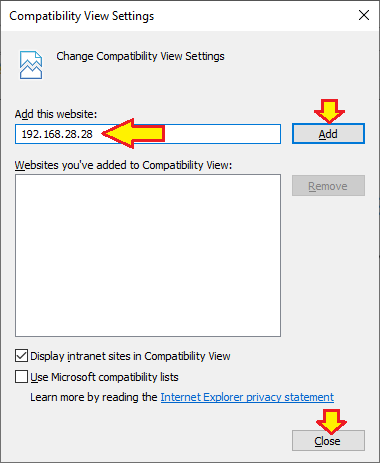380x463 pixels.
Task: Click the Add button to add the website
Action: click(328, 134)
